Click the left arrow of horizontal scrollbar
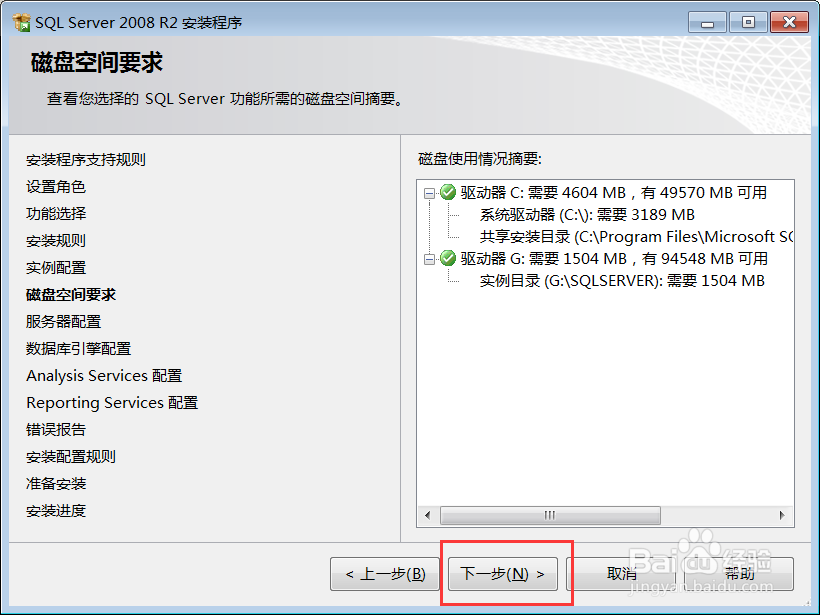This screenshot has height=615, width=820. [x=428, y=515]
